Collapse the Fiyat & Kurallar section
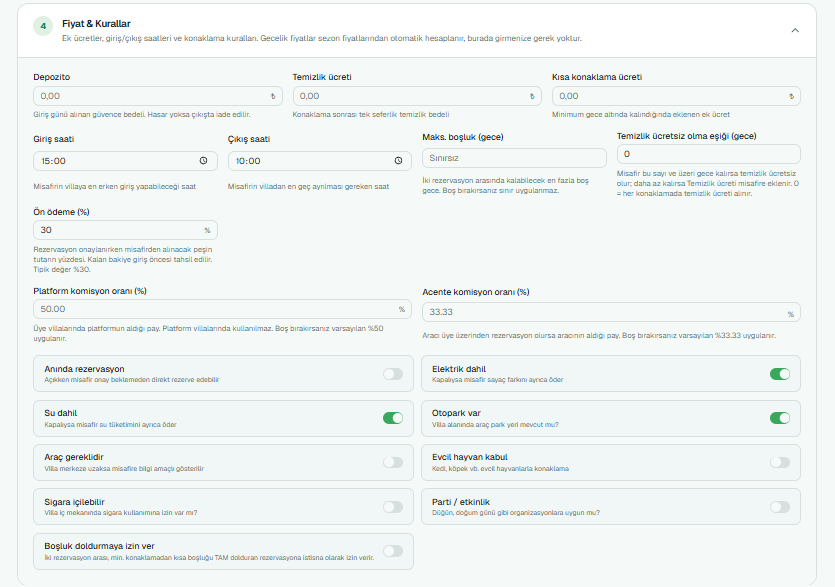Image resolution: width=835 pixels, height=587 pixels. pyautogui.click(x=795, y=30)
